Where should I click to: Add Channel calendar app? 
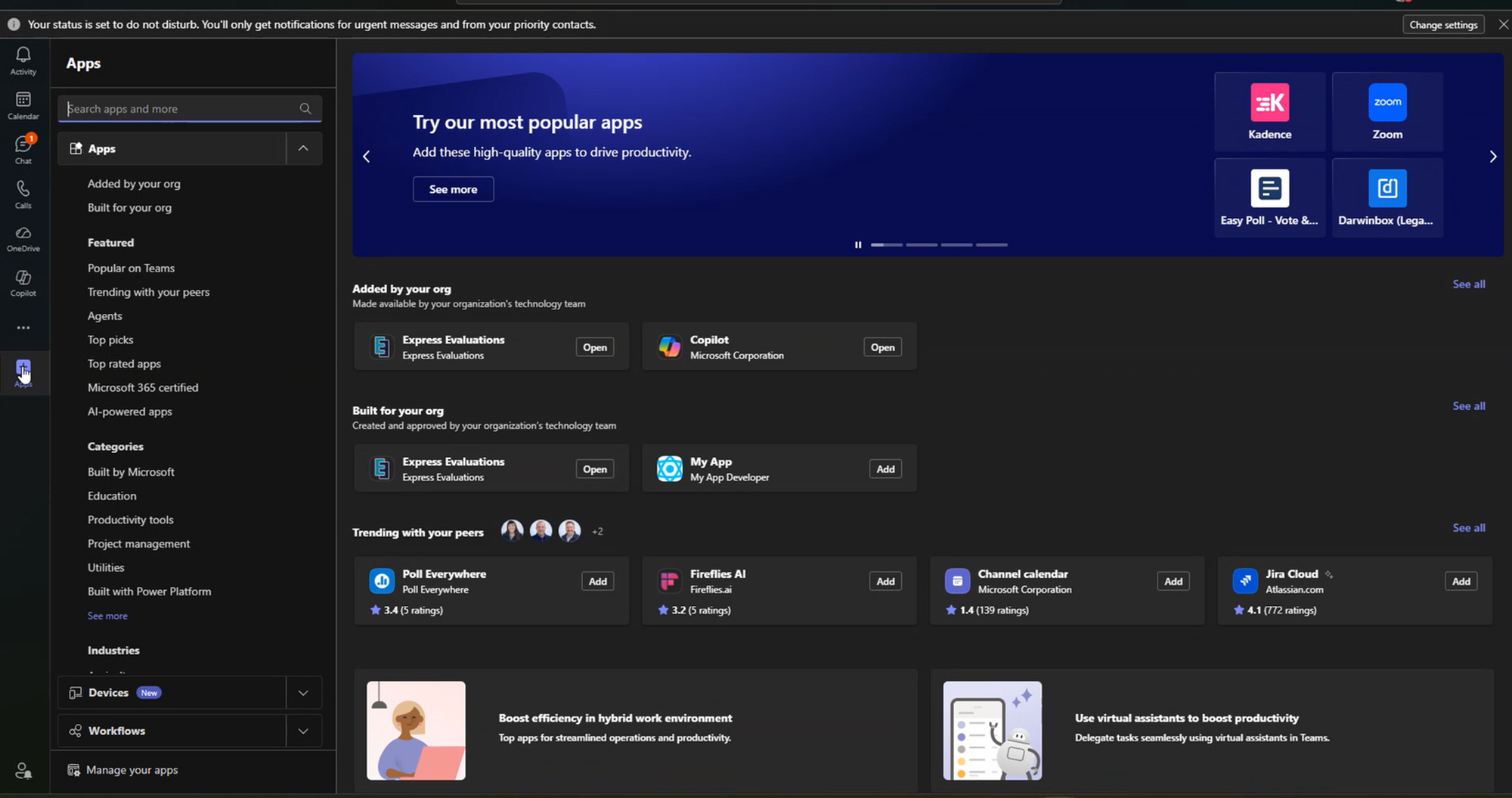(x=1173, y=581)
